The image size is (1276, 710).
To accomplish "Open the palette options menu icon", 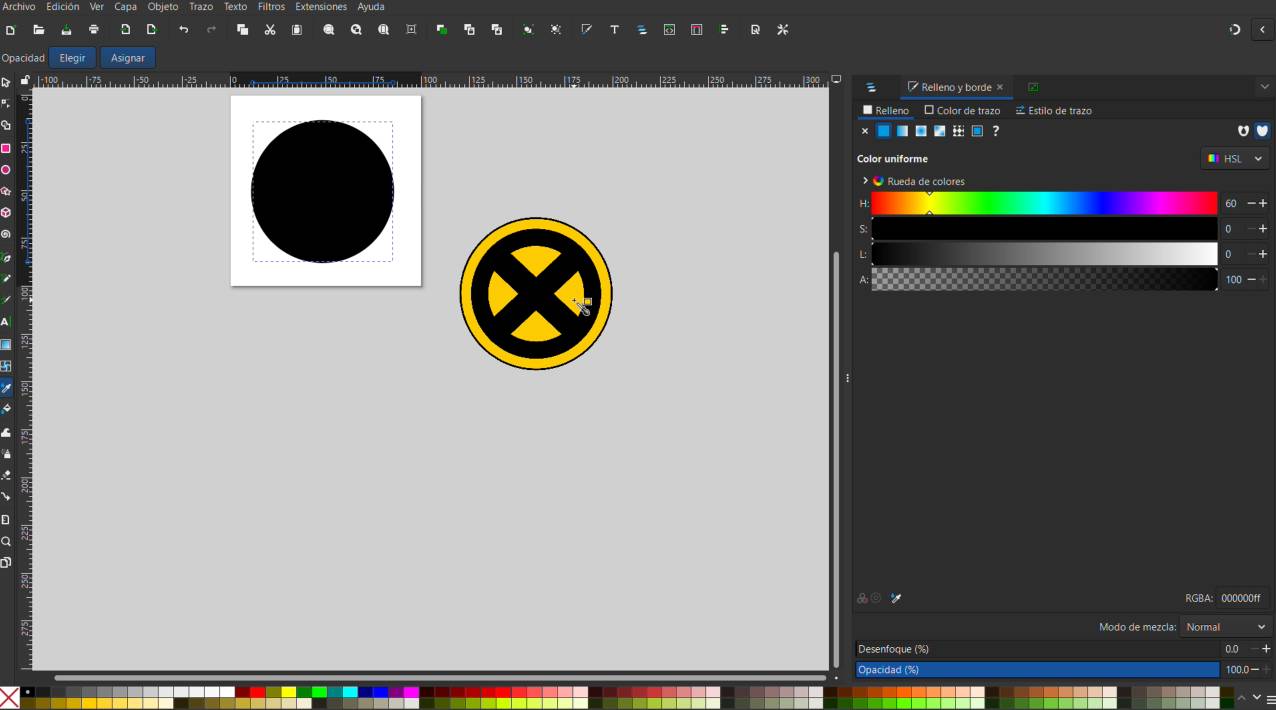I will click(1270, 698).
